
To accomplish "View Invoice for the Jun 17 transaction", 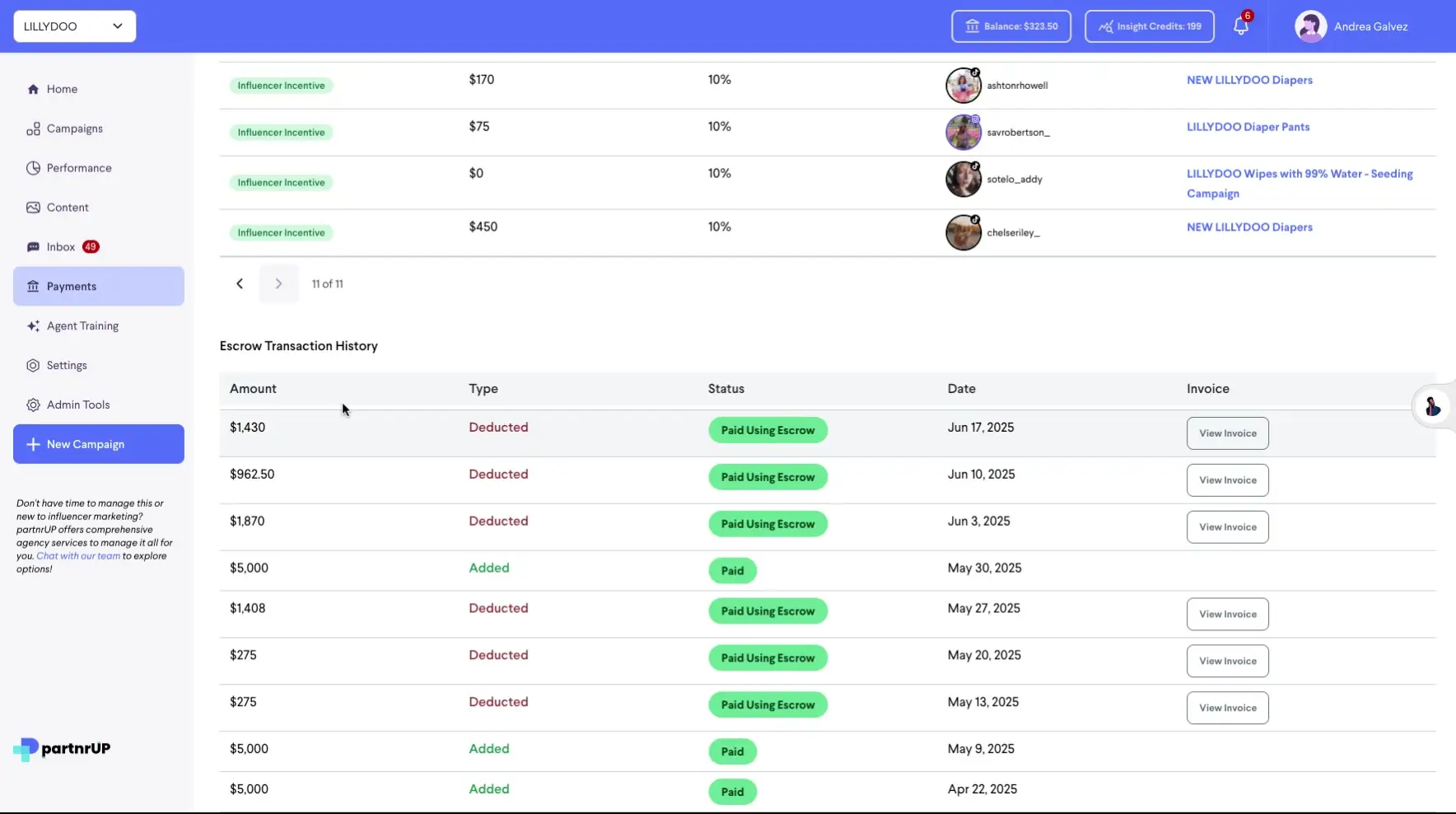I will [1226, 433].
